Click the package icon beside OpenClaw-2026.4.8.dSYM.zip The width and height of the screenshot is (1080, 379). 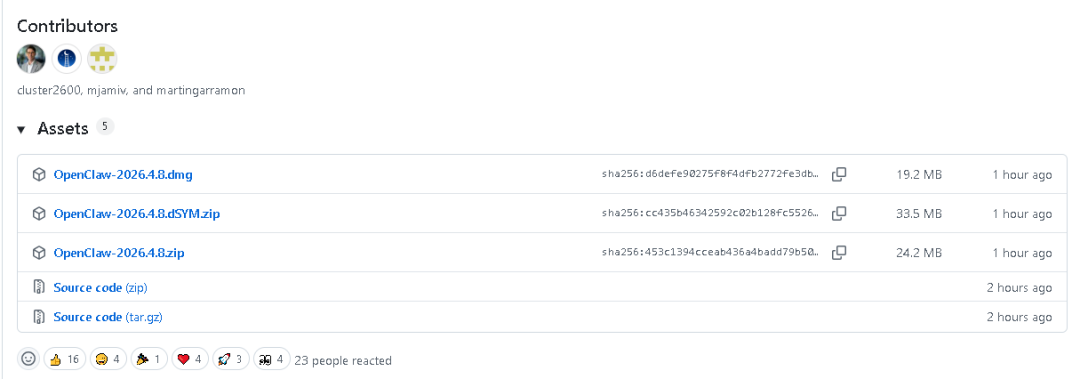pos(39,214)
